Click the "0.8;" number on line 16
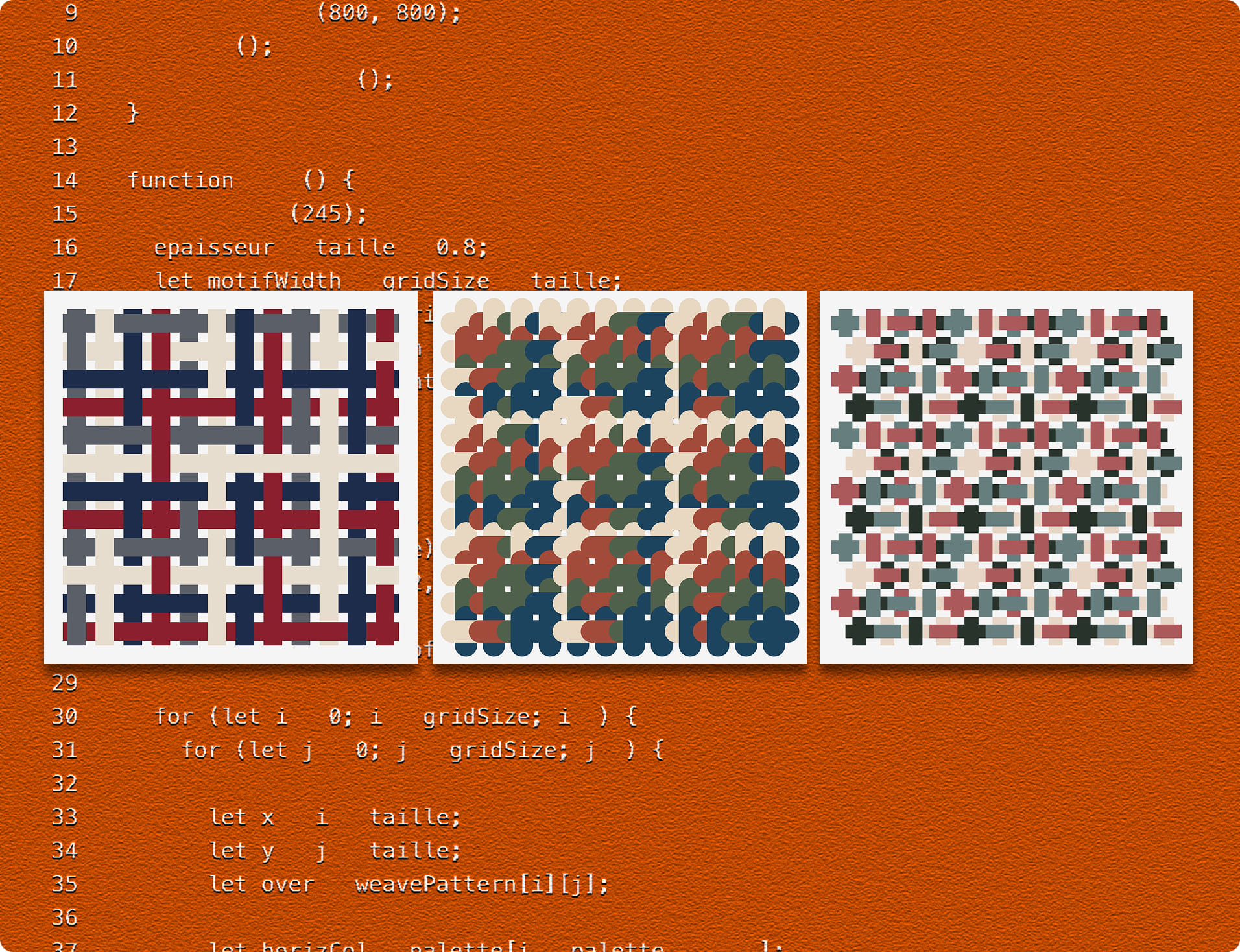Screen dimensions: 1240x952 pyautogui.click(x=461, y=248)
